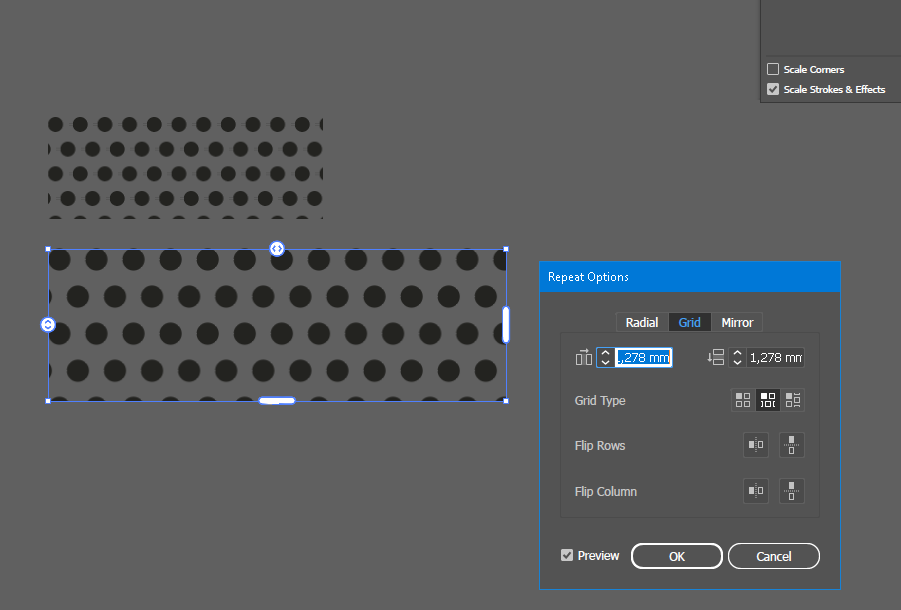Click the horizontal spacing grid icon
Image resolution: width=901 pixels, height=610 pixels.
click(583, 357)
